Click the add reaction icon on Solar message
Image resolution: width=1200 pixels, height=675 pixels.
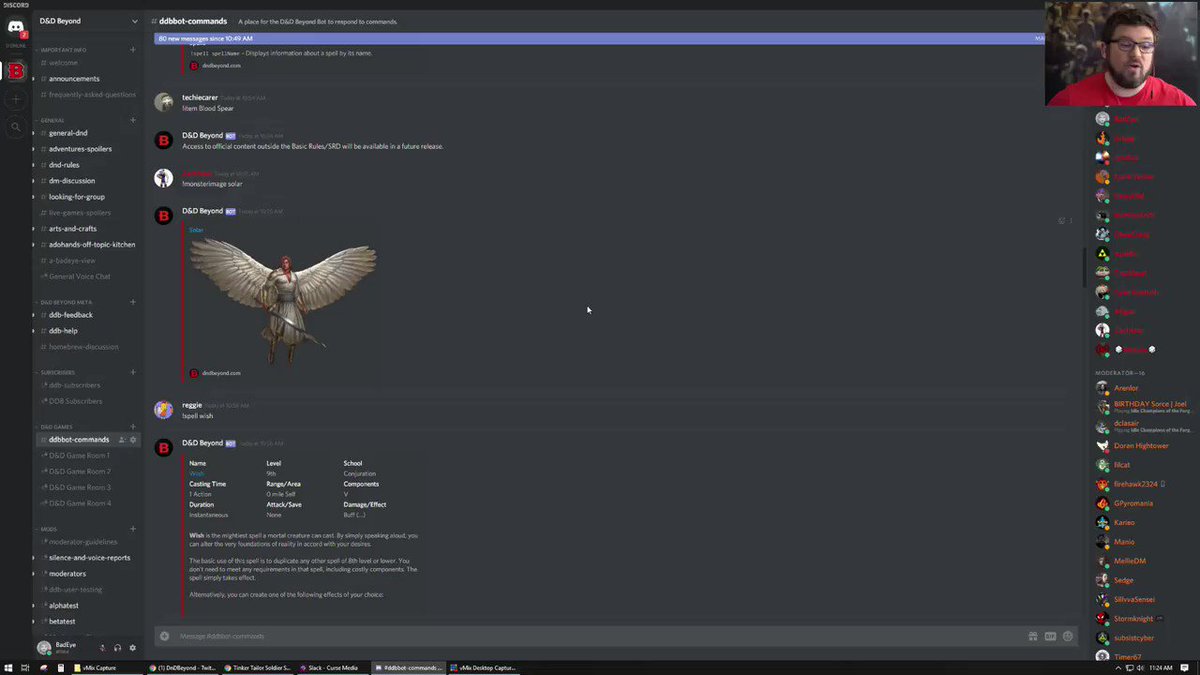(x=1060, y=220)
